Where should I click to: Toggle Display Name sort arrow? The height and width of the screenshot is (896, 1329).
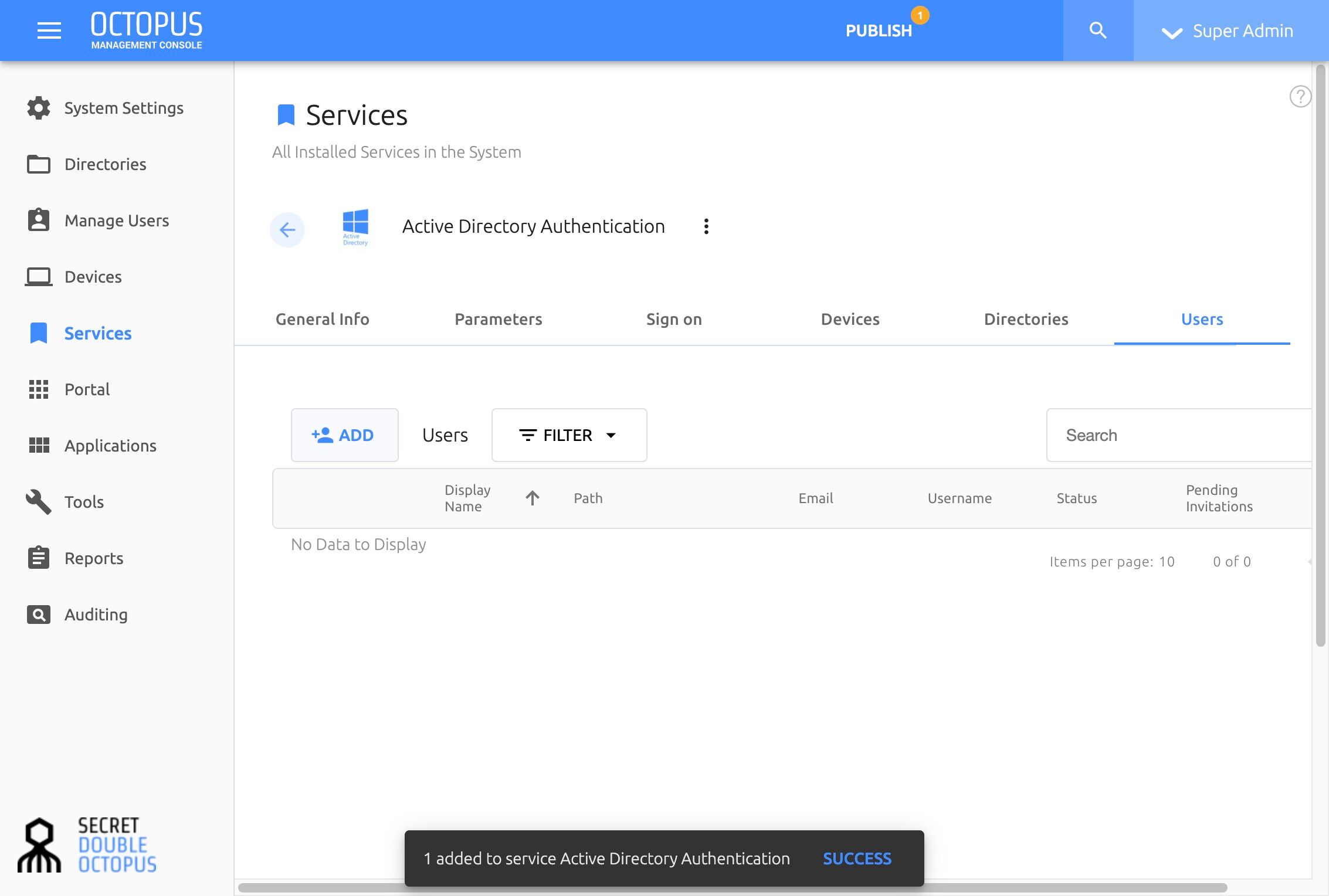click(x=533, y=498)
